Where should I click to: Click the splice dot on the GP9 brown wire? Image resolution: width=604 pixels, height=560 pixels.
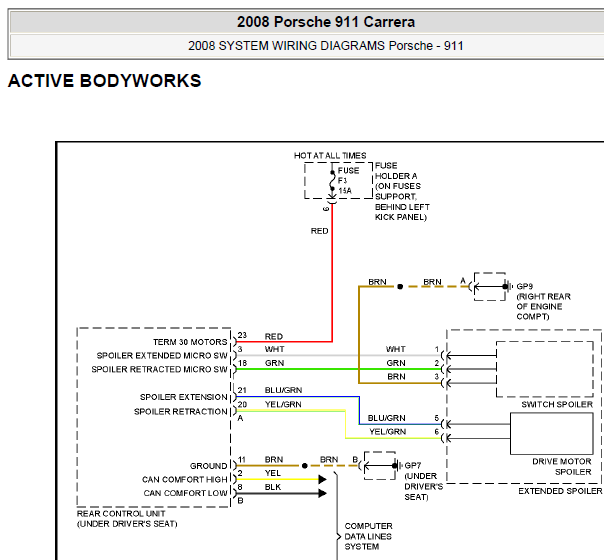[x=400, y=287]
